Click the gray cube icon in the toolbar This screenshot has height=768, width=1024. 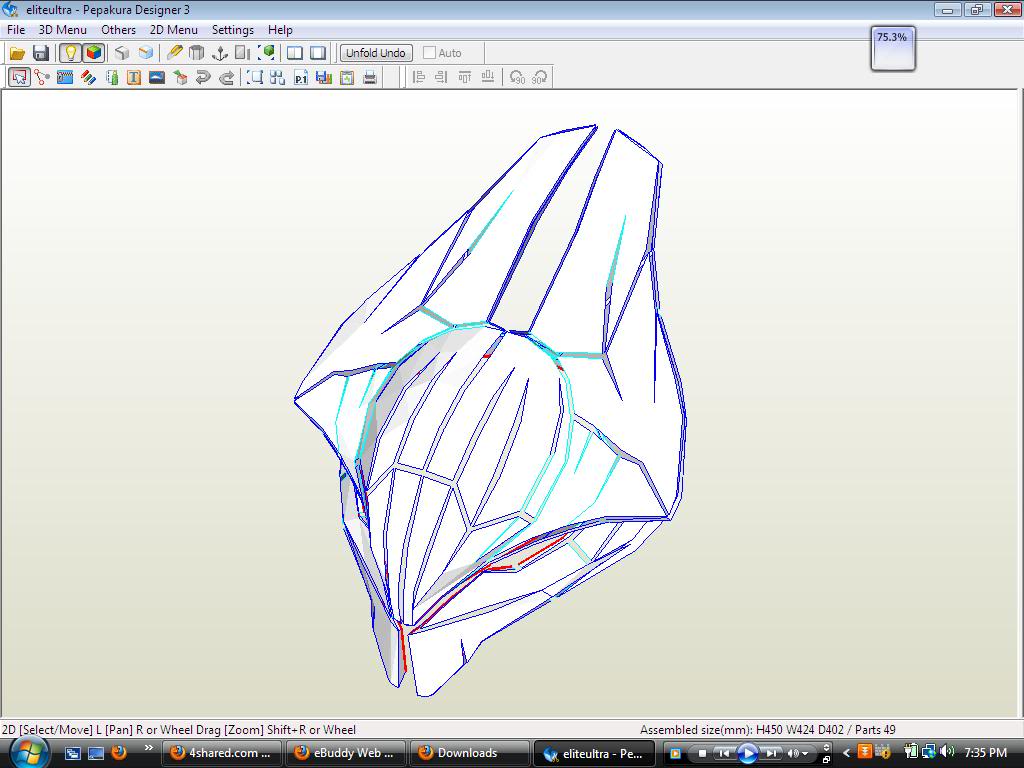(x=122, y=53)
